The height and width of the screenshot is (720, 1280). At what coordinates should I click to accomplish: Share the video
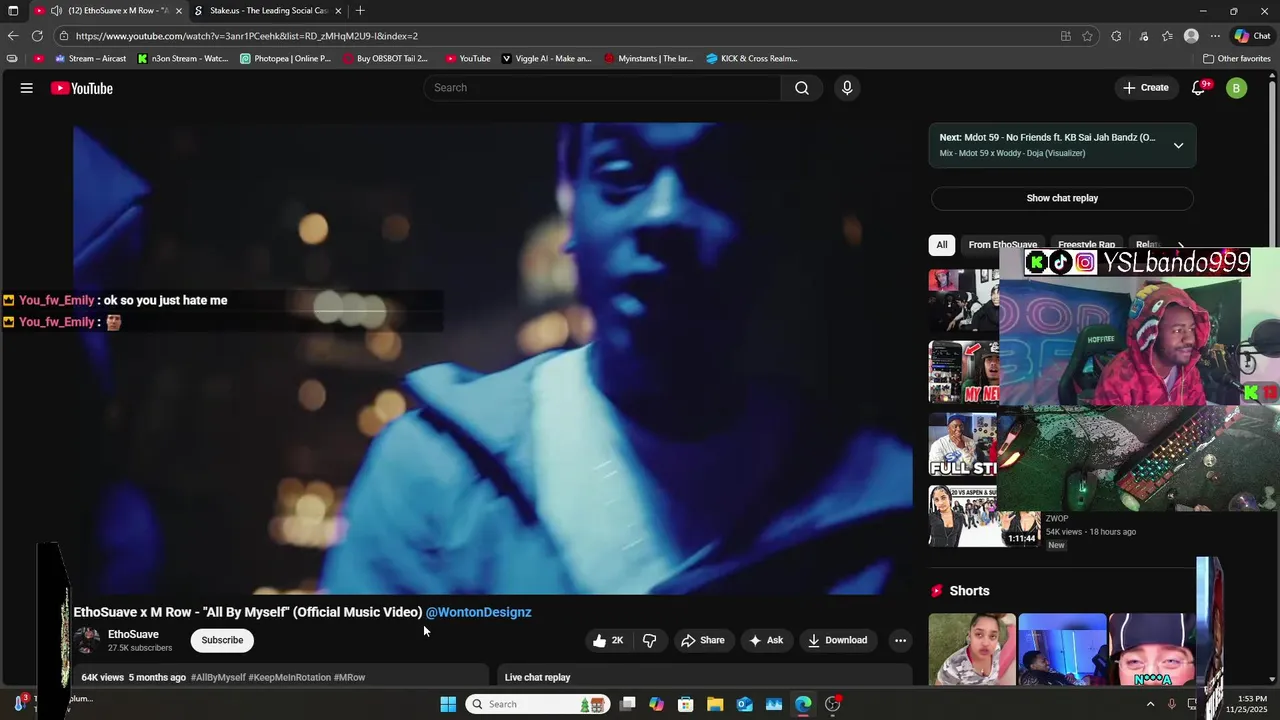(702, 640)
